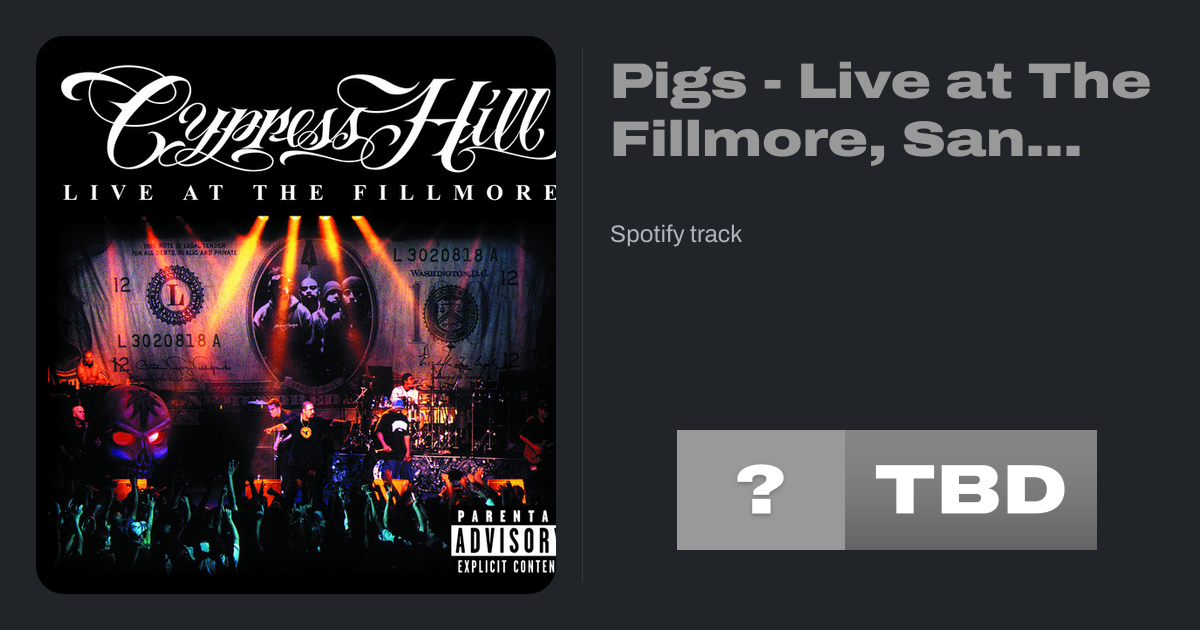Click the guitarist at the right edge of the stage
This screenshot has height=630, width=1200.
tap(538, 432)
